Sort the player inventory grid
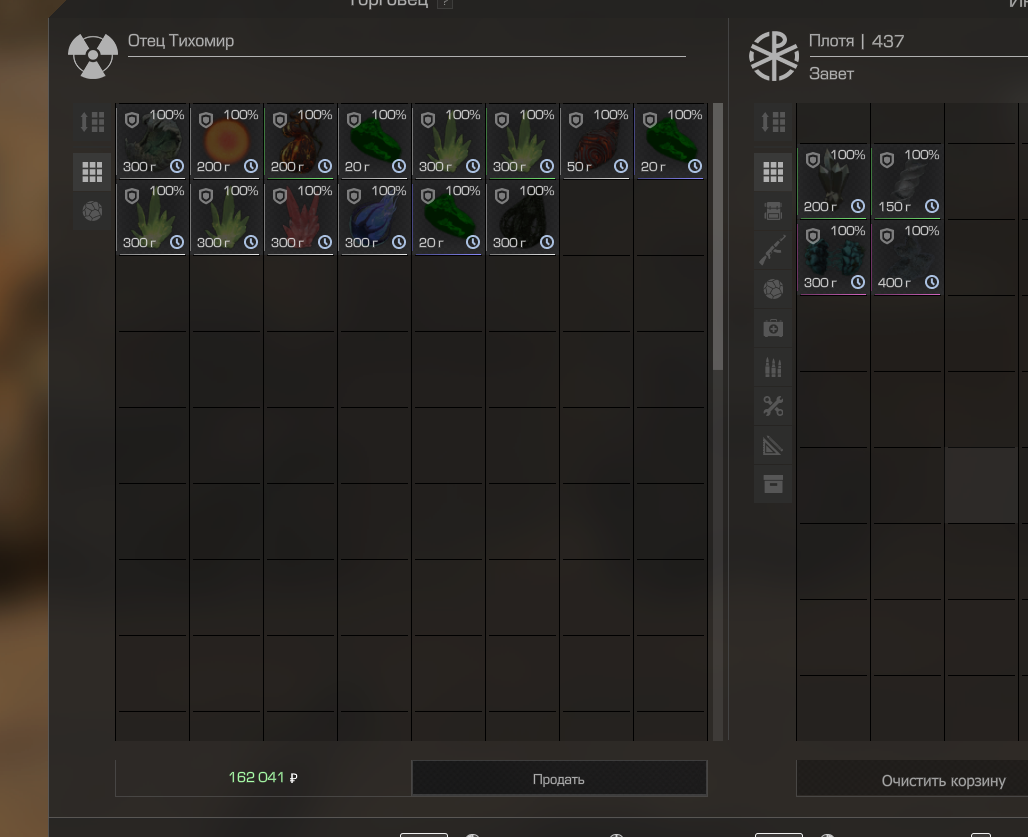Viewport: 1028px width, 837px height. pos(773,122)
